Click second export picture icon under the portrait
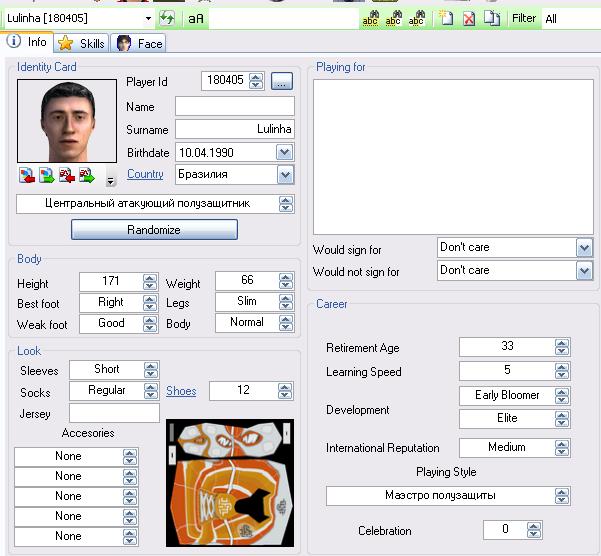The image size is (601, 556). [x=47, y=175]
